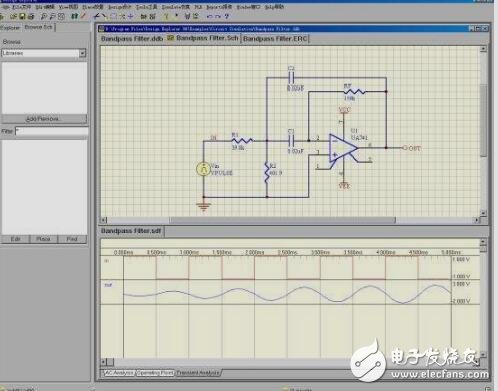498x391 pixels.
Task: Click the 2.500ms time axis label
Action: pos(287,252)
